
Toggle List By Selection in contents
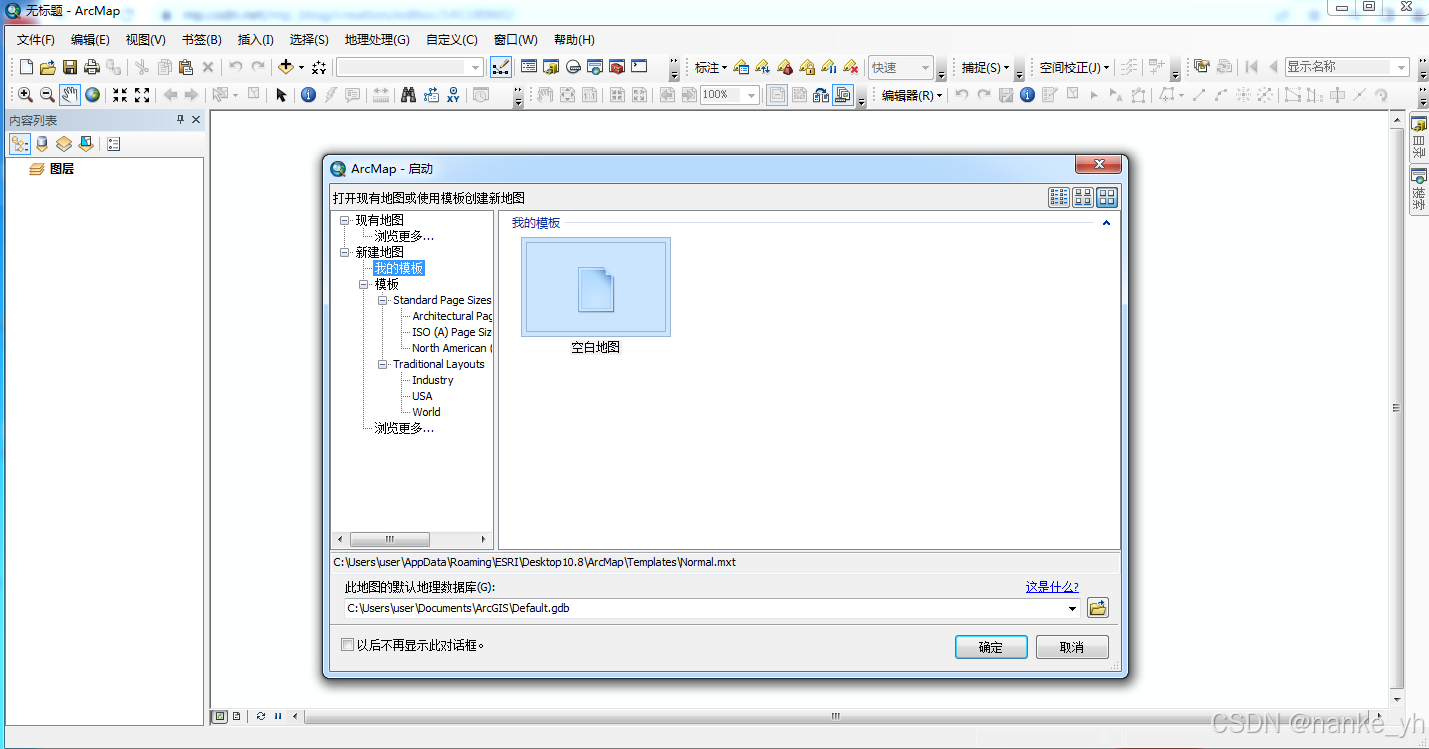click(x=86, y=144)
